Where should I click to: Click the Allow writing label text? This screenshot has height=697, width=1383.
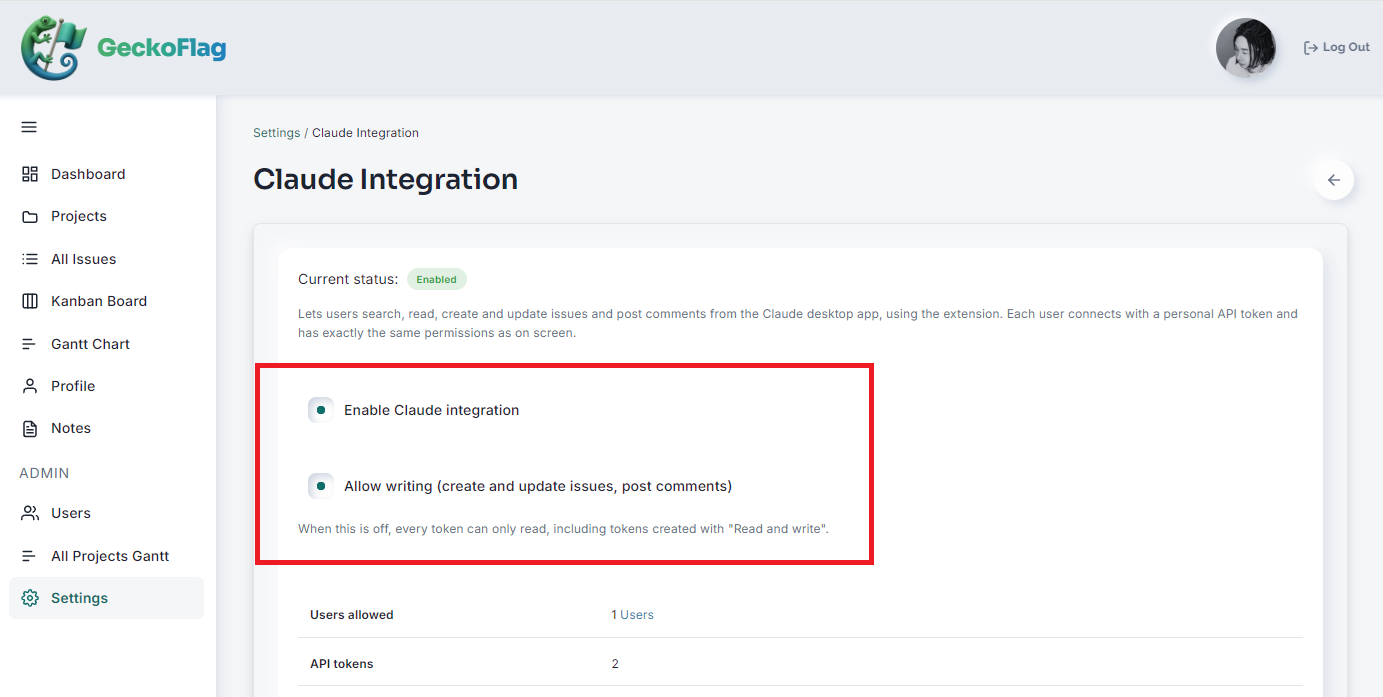click(538, 486)
